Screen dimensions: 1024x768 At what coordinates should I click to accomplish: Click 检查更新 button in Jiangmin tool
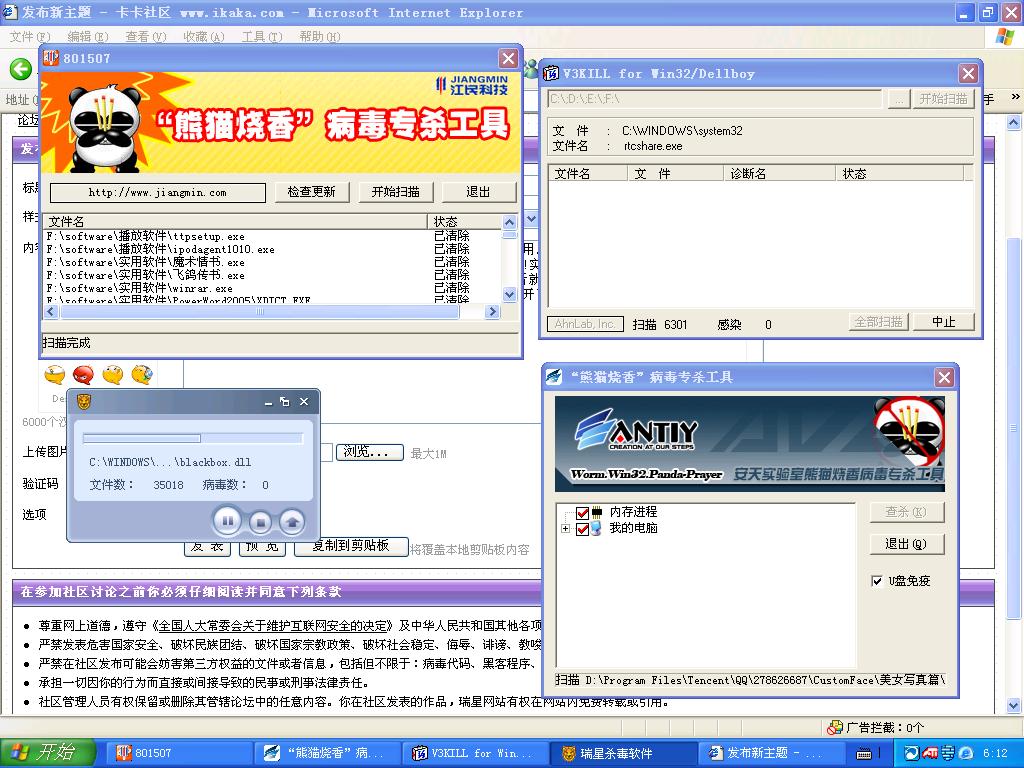311,192
